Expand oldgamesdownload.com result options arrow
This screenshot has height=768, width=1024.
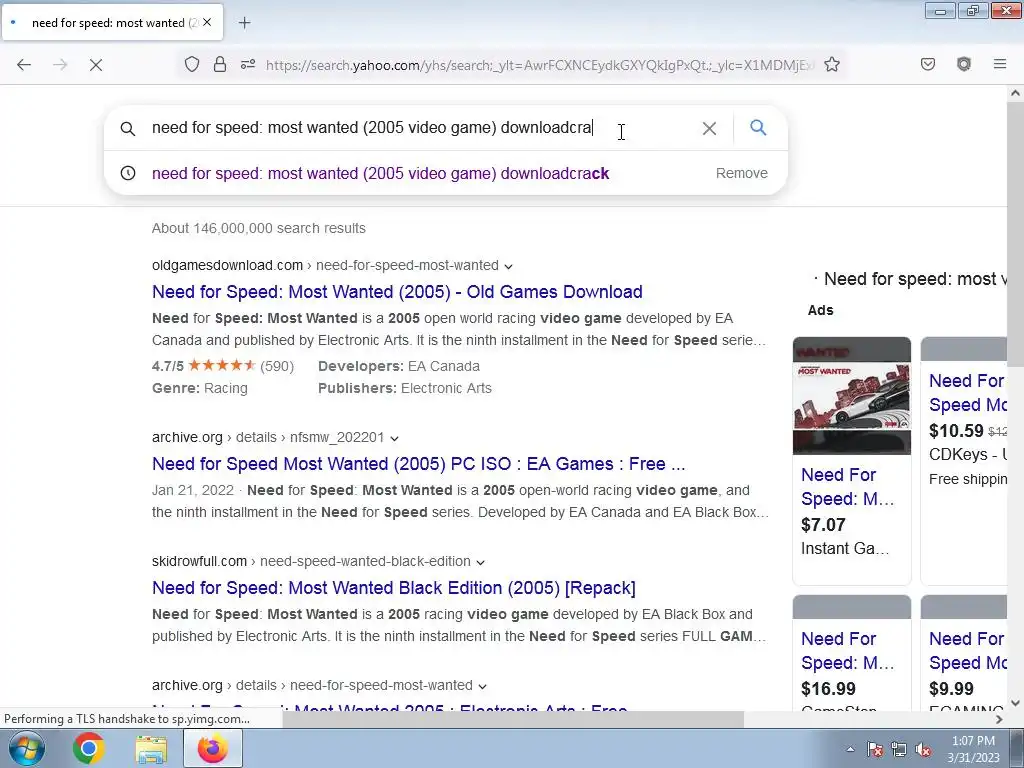coord(508,266)
